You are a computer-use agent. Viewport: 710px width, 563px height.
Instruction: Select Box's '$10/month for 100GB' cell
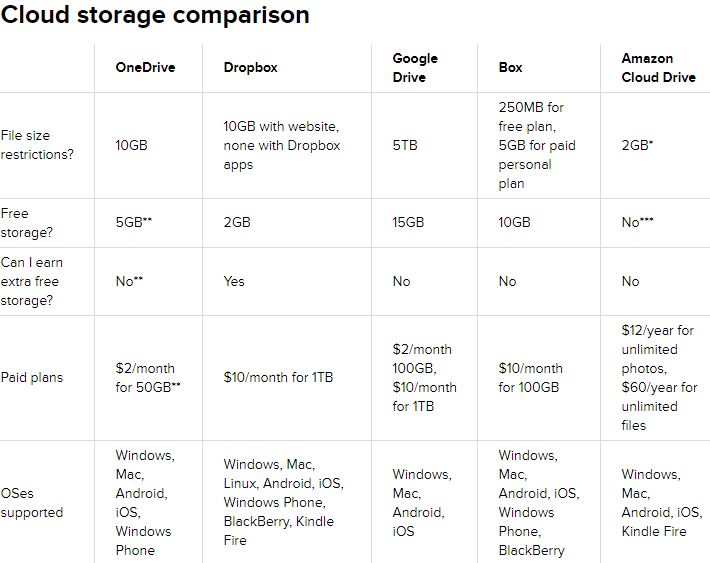click(x=530, y=377)
